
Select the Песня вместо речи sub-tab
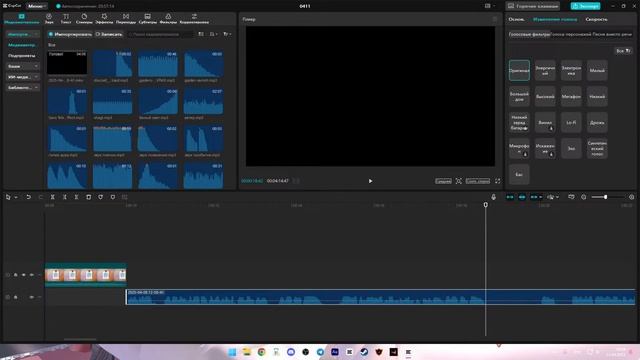(x=612, y=34)
